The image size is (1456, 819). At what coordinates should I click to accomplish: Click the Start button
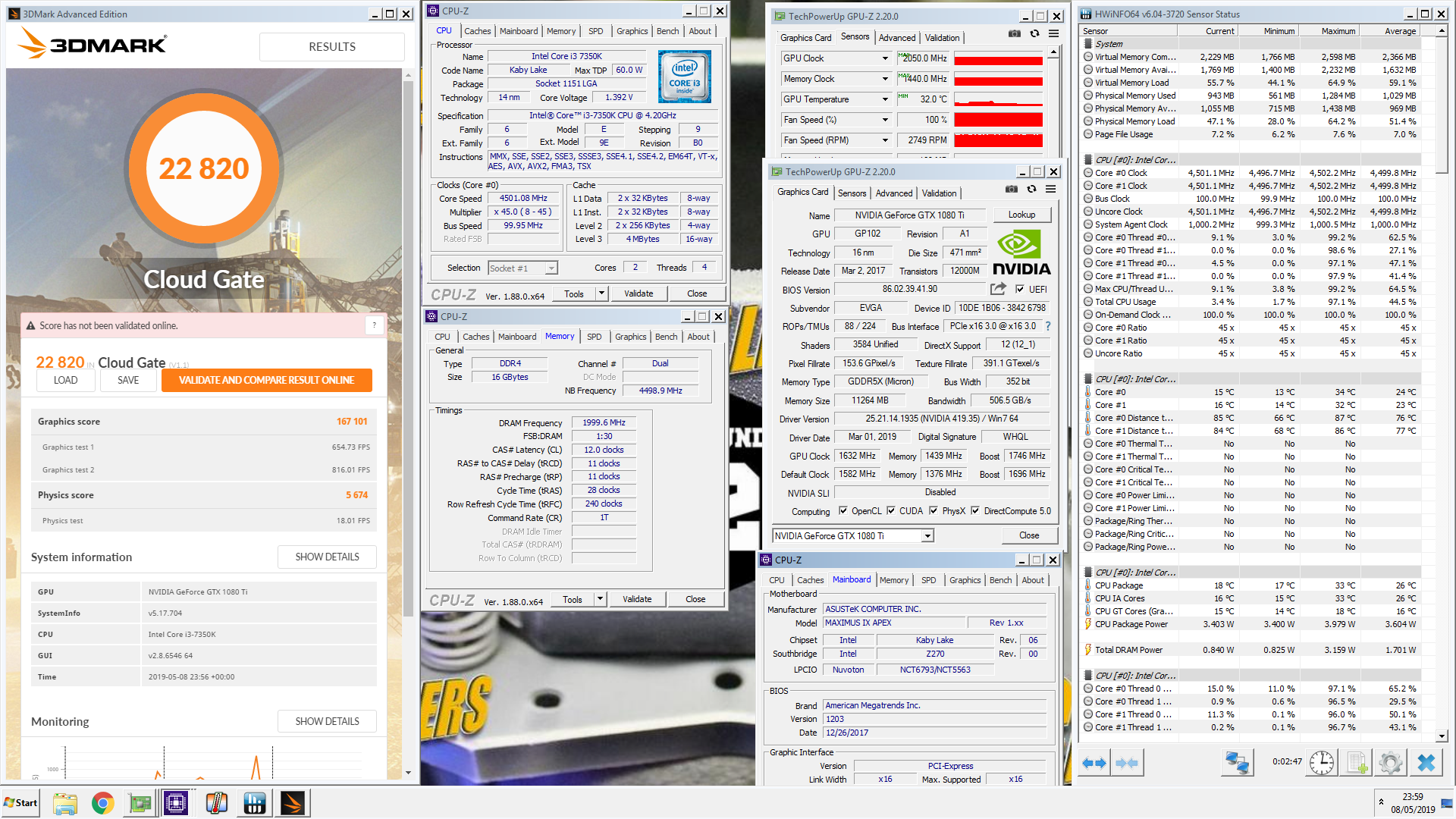pyautogui.click(x=20, y=803)
